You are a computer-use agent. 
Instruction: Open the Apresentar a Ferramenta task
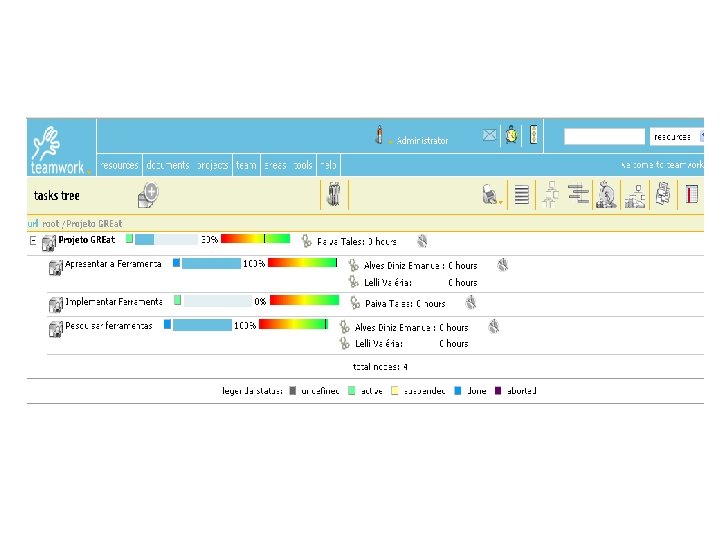(113, 264)
